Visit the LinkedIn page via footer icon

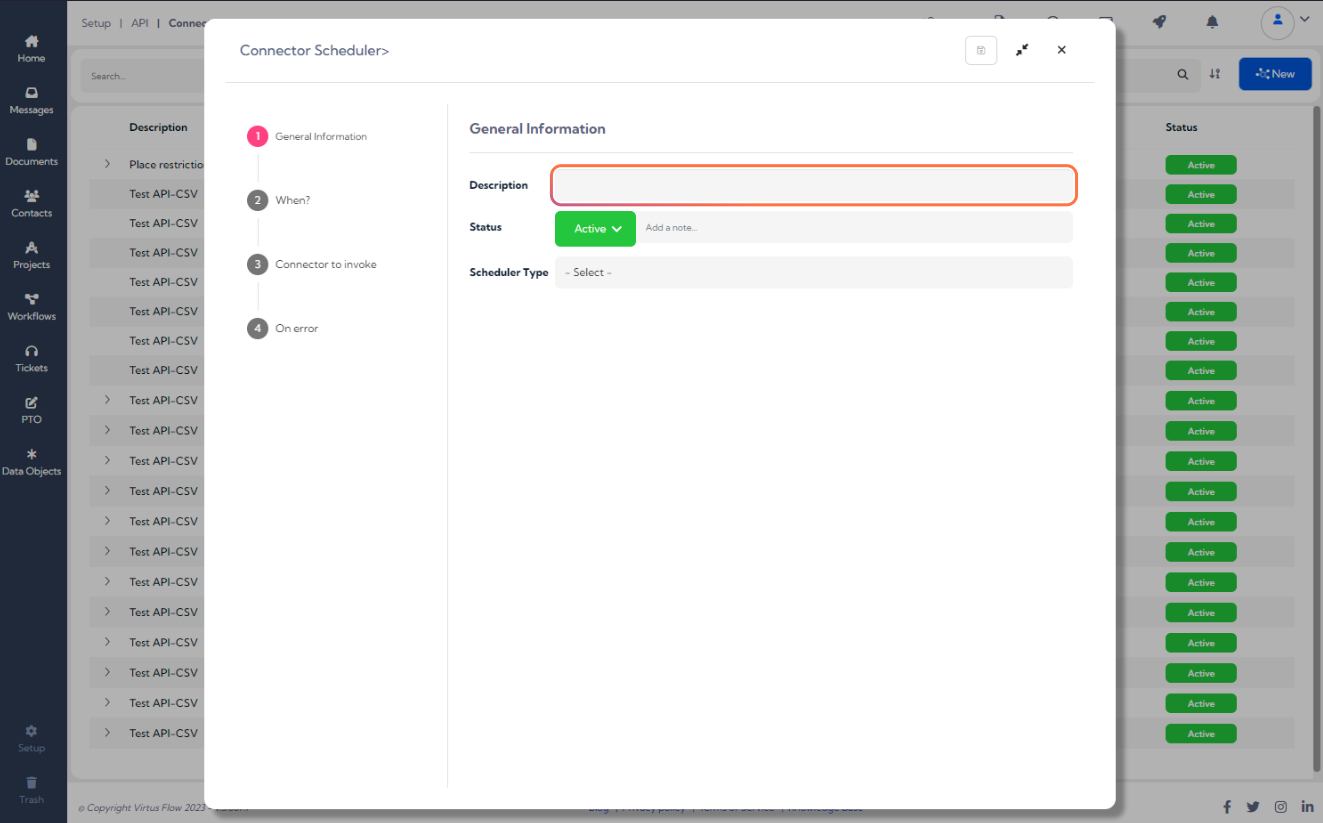[x=1307, y=806]
